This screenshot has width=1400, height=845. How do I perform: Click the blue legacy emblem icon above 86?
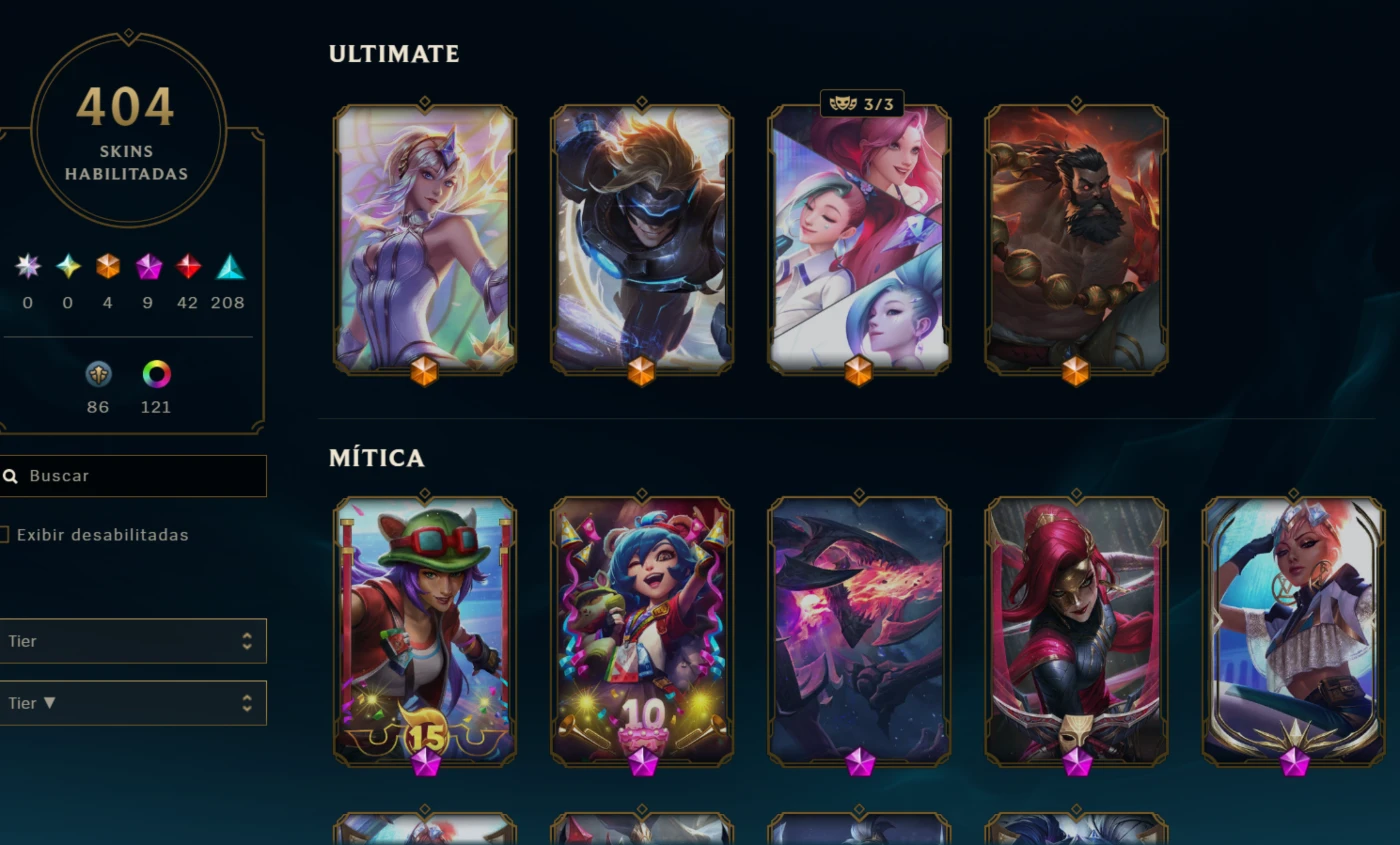98,374
